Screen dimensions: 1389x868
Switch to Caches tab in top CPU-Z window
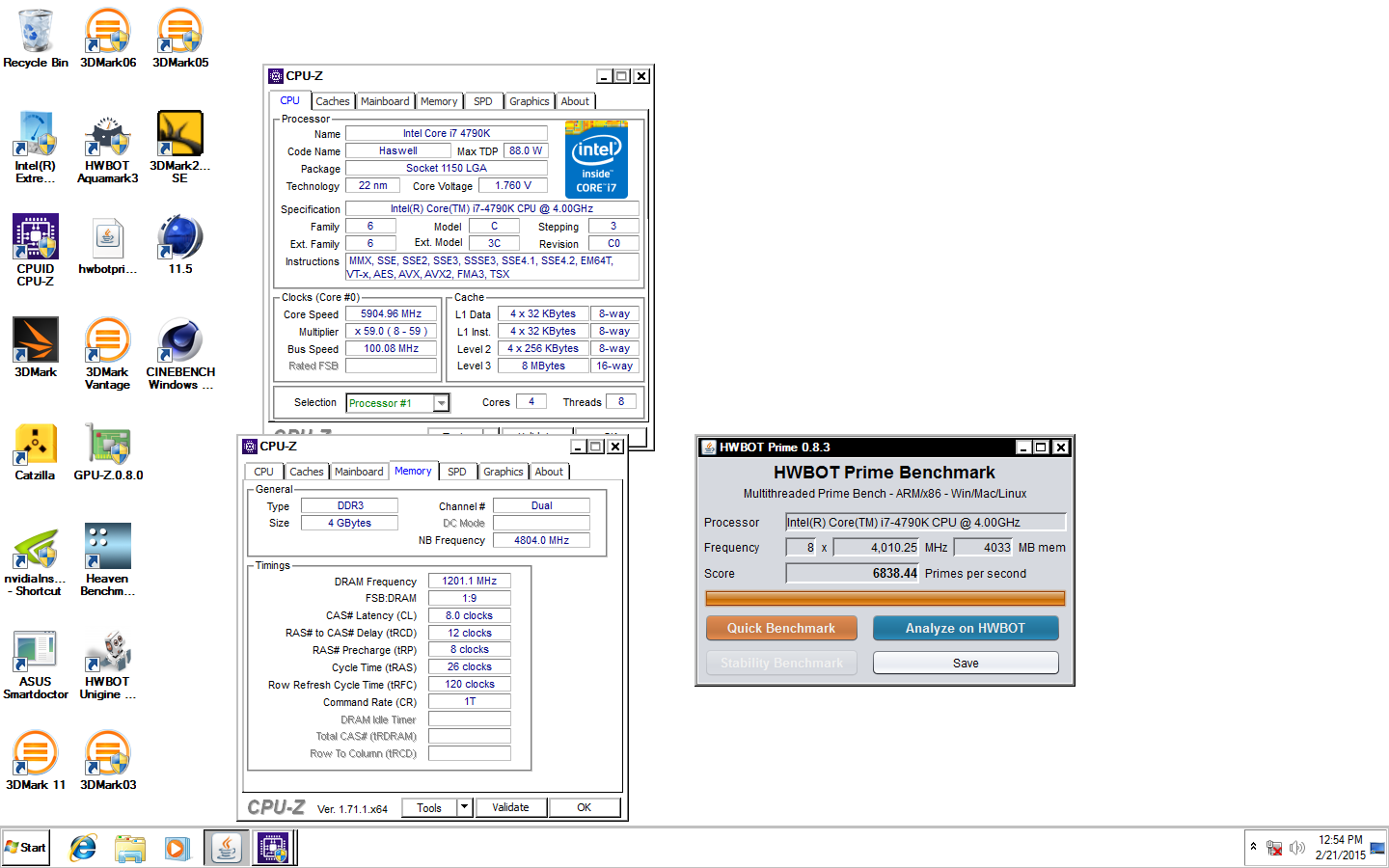tap(333, 101)
